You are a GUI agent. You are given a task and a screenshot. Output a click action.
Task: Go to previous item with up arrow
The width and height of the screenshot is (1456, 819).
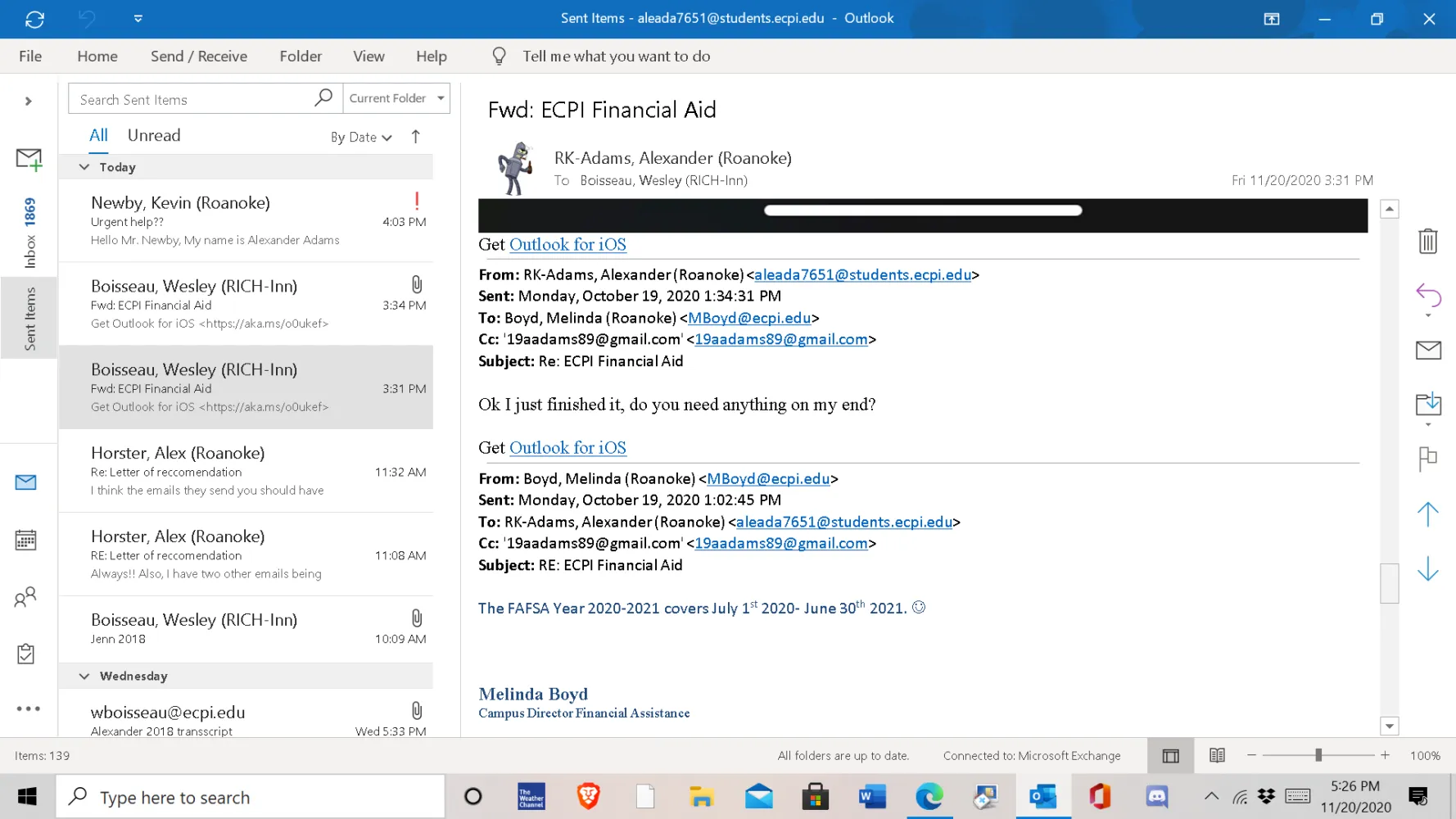[1427, 514]
